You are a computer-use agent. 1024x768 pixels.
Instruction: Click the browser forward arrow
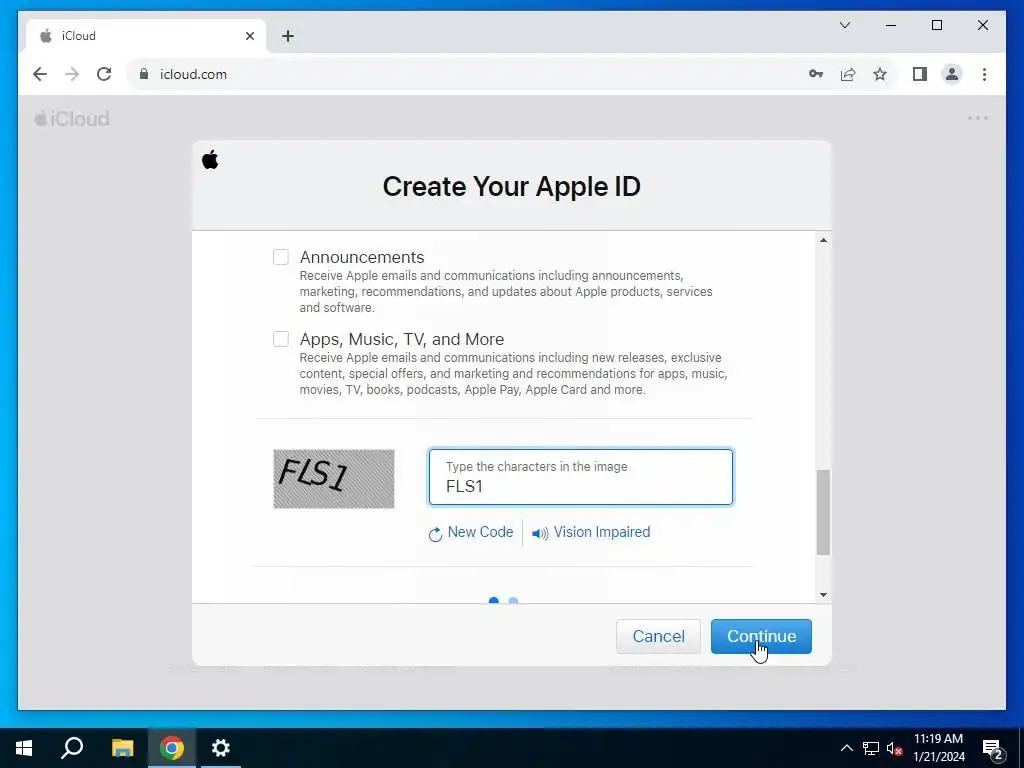[x=72, y=74]
